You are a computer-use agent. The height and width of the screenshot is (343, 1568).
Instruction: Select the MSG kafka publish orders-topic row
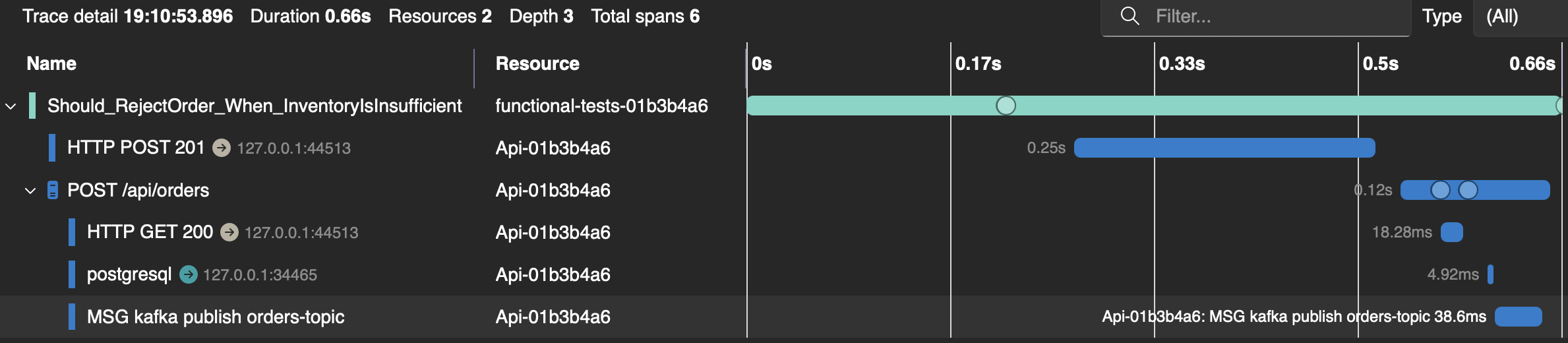point(215,317)
